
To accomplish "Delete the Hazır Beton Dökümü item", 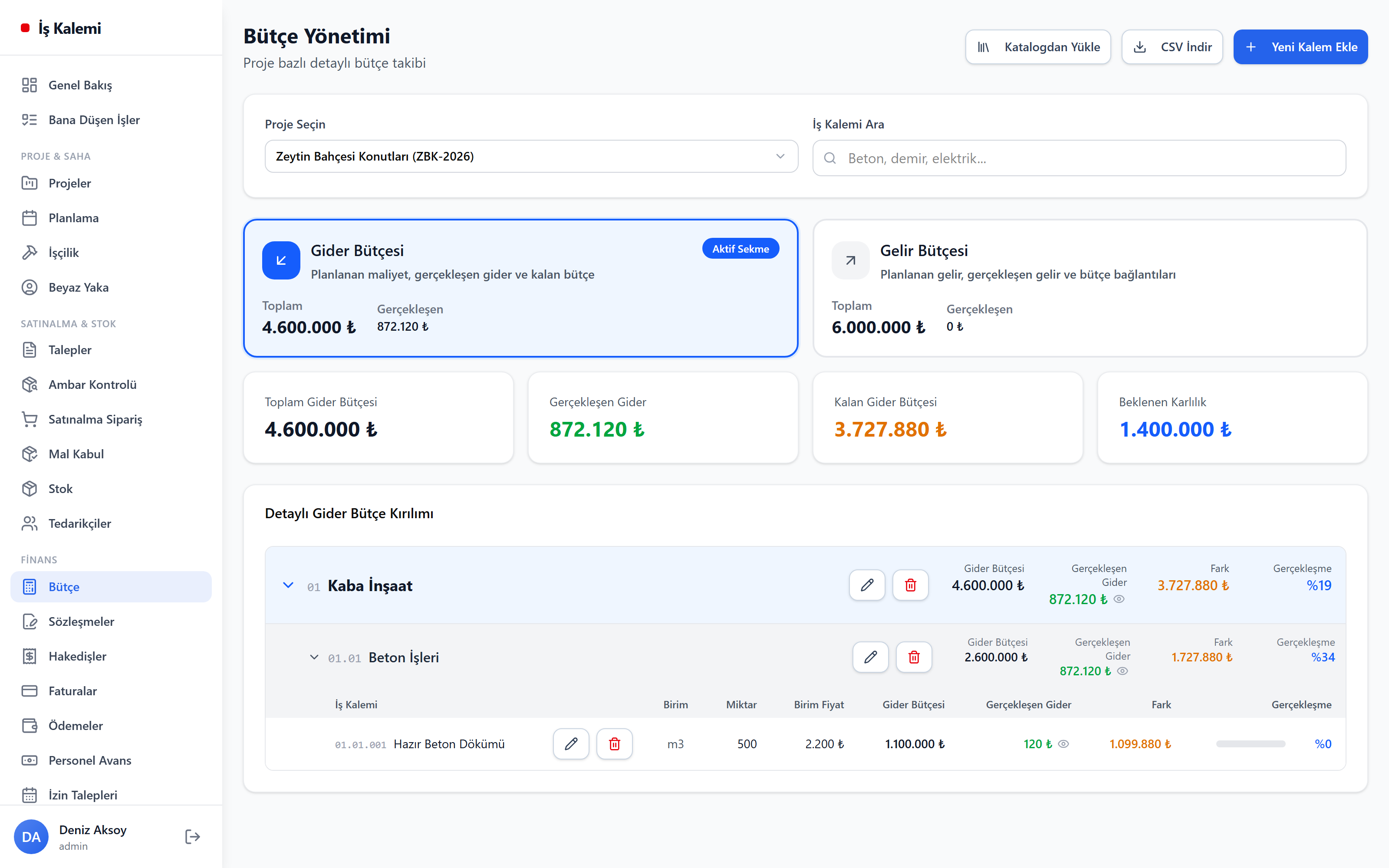I will [614, 744].
